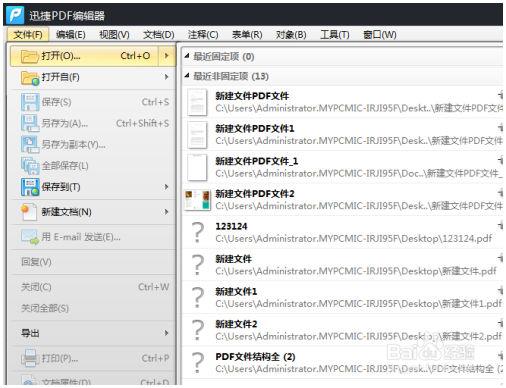Open the thumbnail of 新建文件PDF文件1

[197, 135]
